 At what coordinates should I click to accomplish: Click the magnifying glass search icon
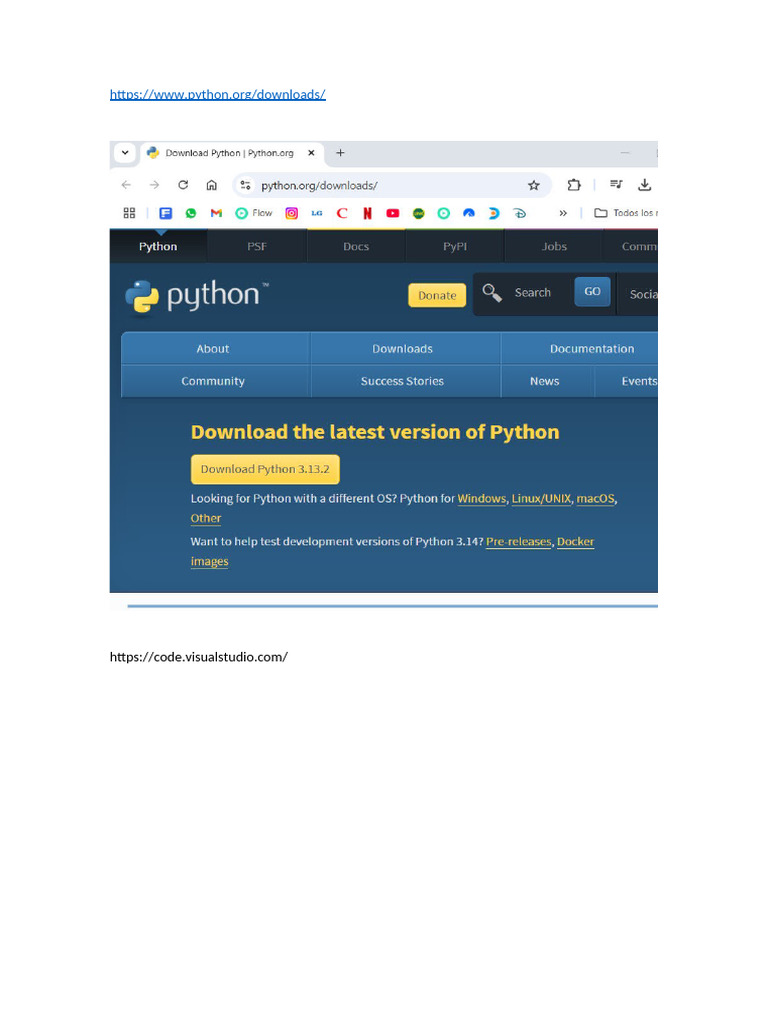point(492,293)
